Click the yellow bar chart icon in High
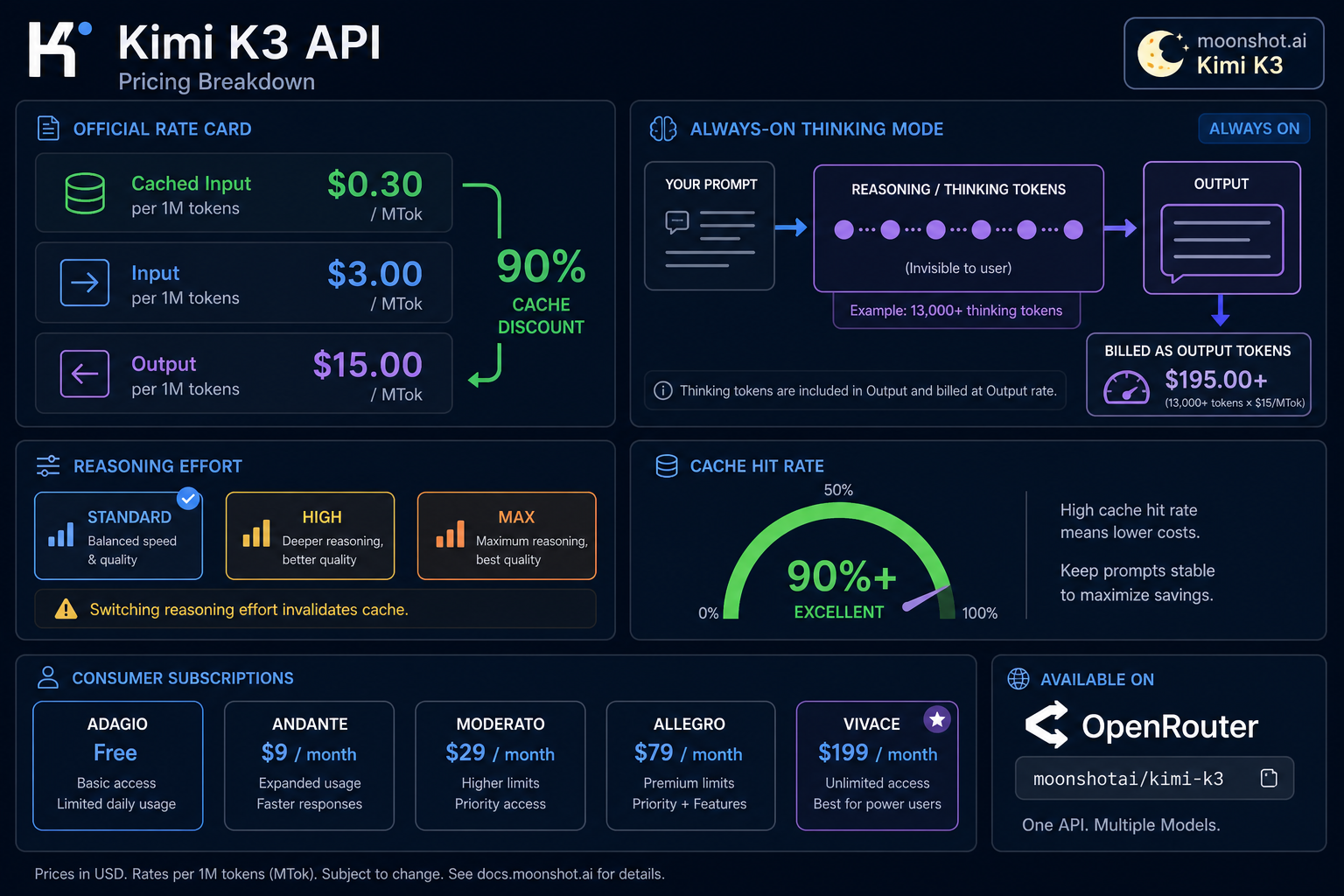The height and width of the screenshot is (896, 1344). pyautogui.click(x=256, y=534)
